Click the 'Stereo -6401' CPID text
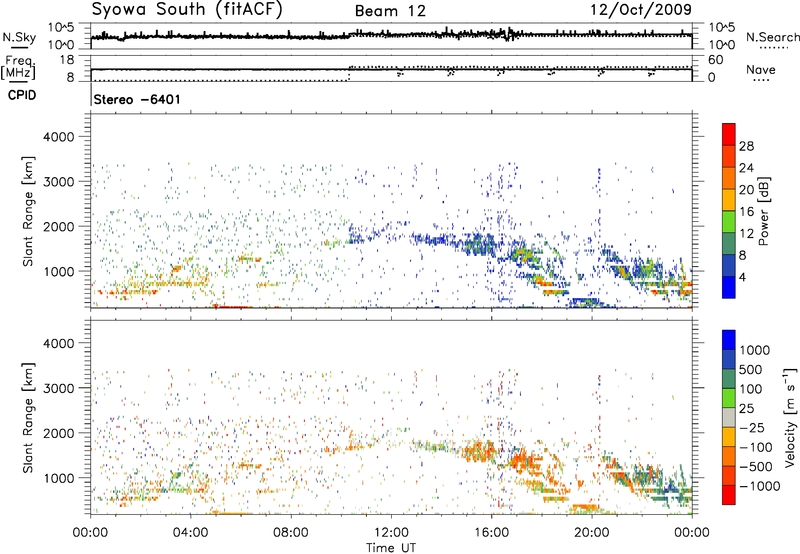 137,99
